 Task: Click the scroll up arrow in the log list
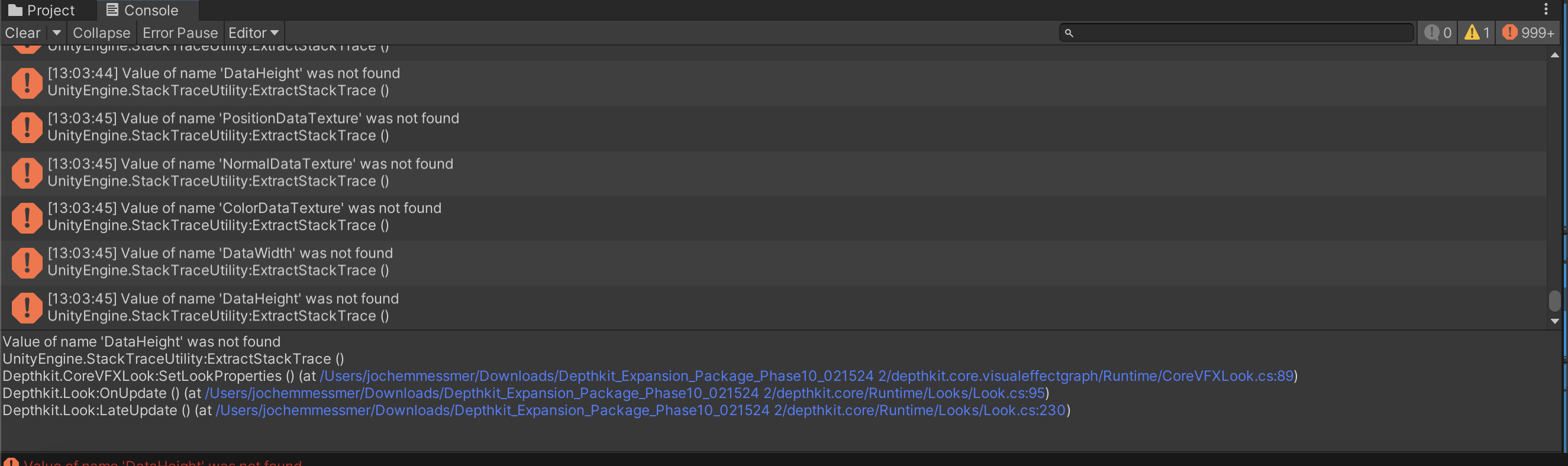point(1554,55)
